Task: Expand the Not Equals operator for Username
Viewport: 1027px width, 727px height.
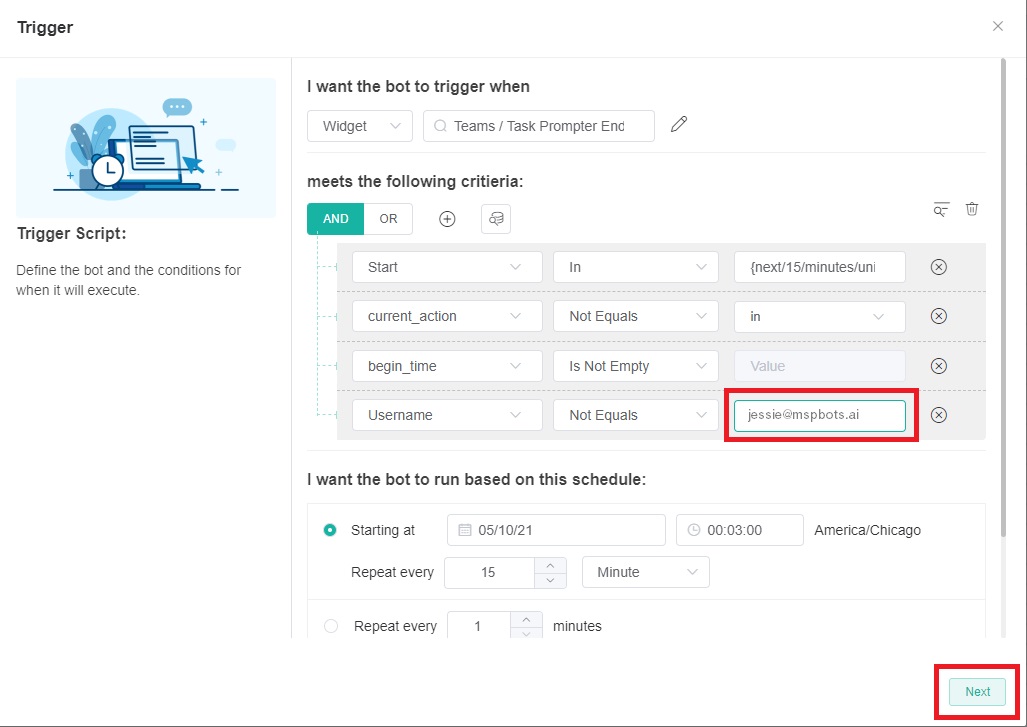Action: point(636,415)
